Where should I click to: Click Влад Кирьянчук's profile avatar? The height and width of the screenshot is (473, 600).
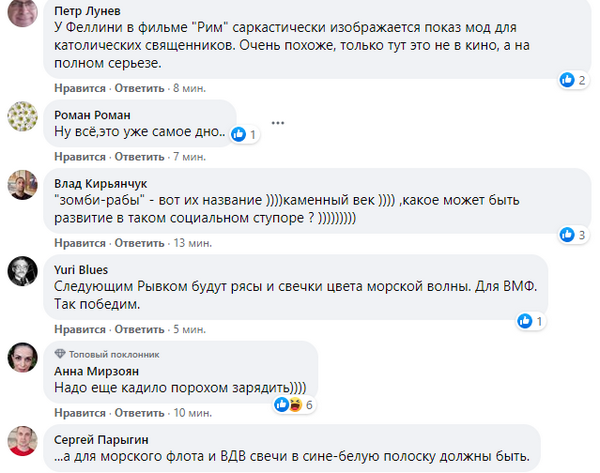23,187
